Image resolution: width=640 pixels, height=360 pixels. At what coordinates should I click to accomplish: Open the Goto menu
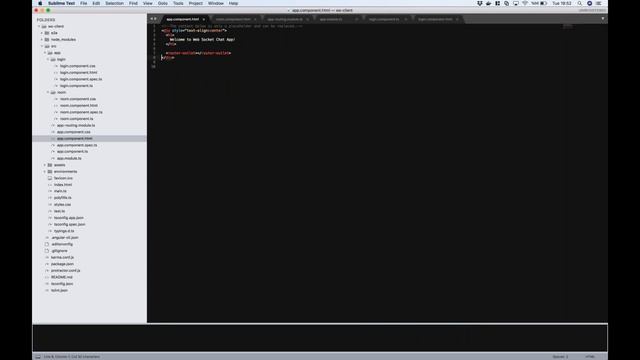(x=162, y=3)
